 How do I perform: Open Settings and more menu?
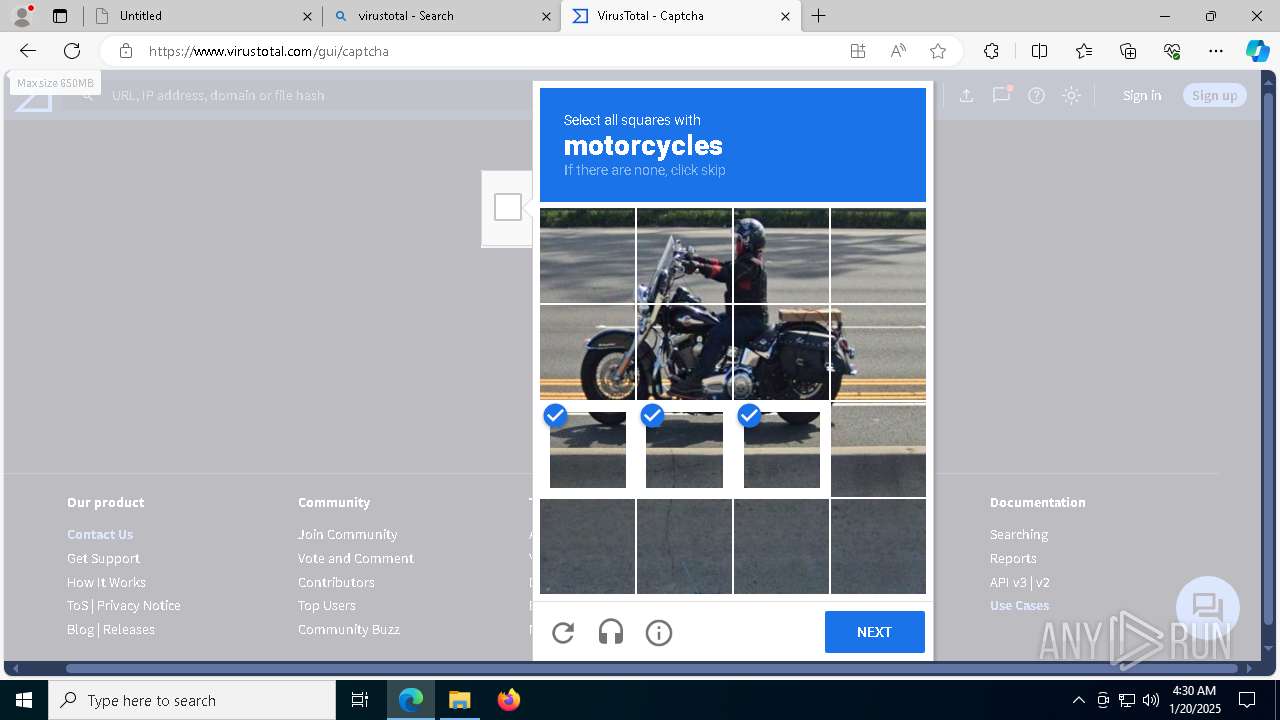point(1216,51)
